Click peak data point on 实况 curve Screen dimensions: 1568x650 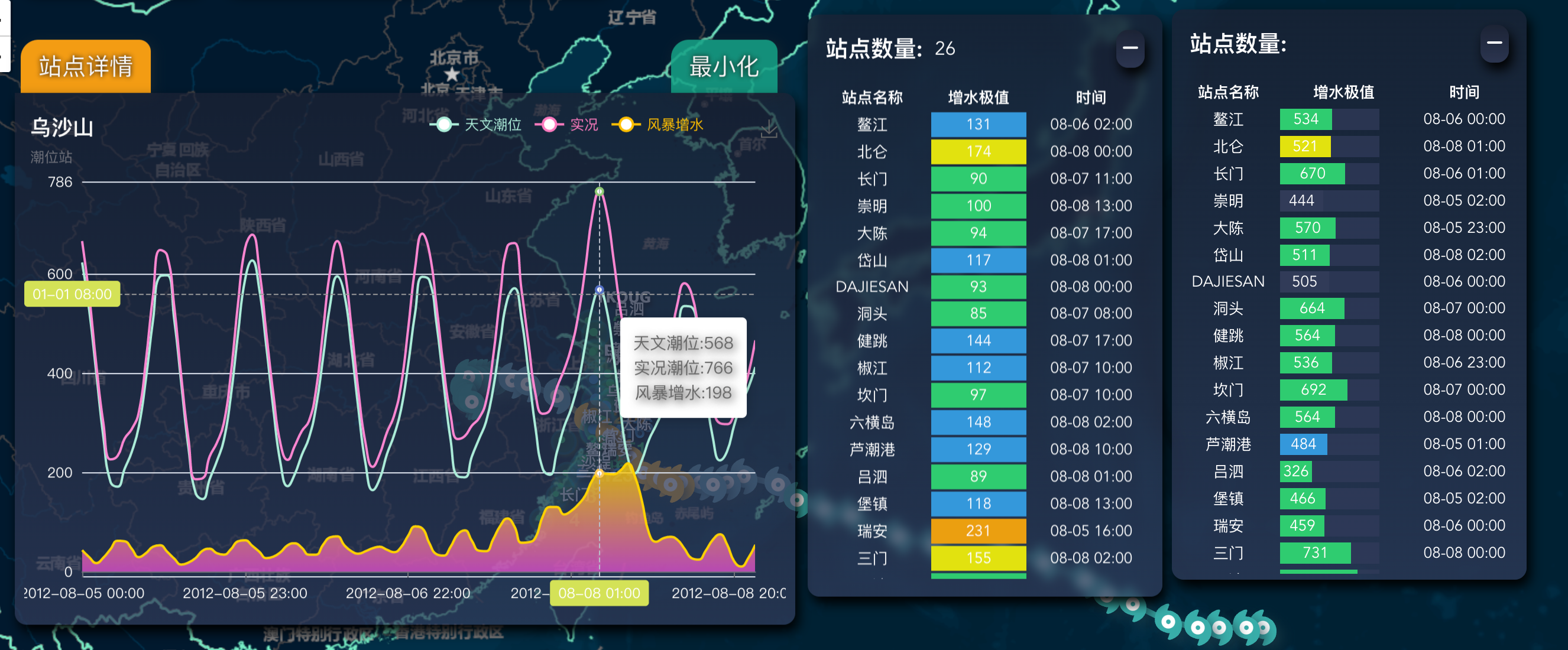tap(599, 191)
